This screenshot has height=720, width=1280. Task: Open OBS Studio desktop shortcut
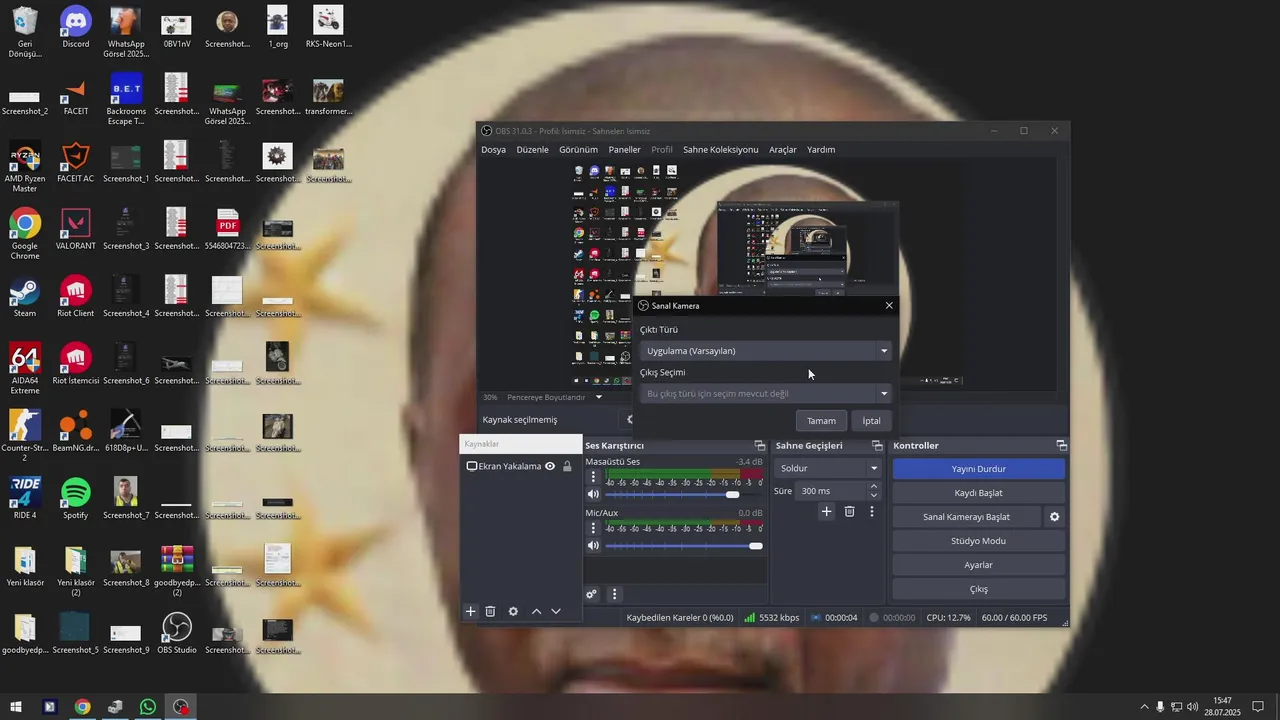[177, 633]
